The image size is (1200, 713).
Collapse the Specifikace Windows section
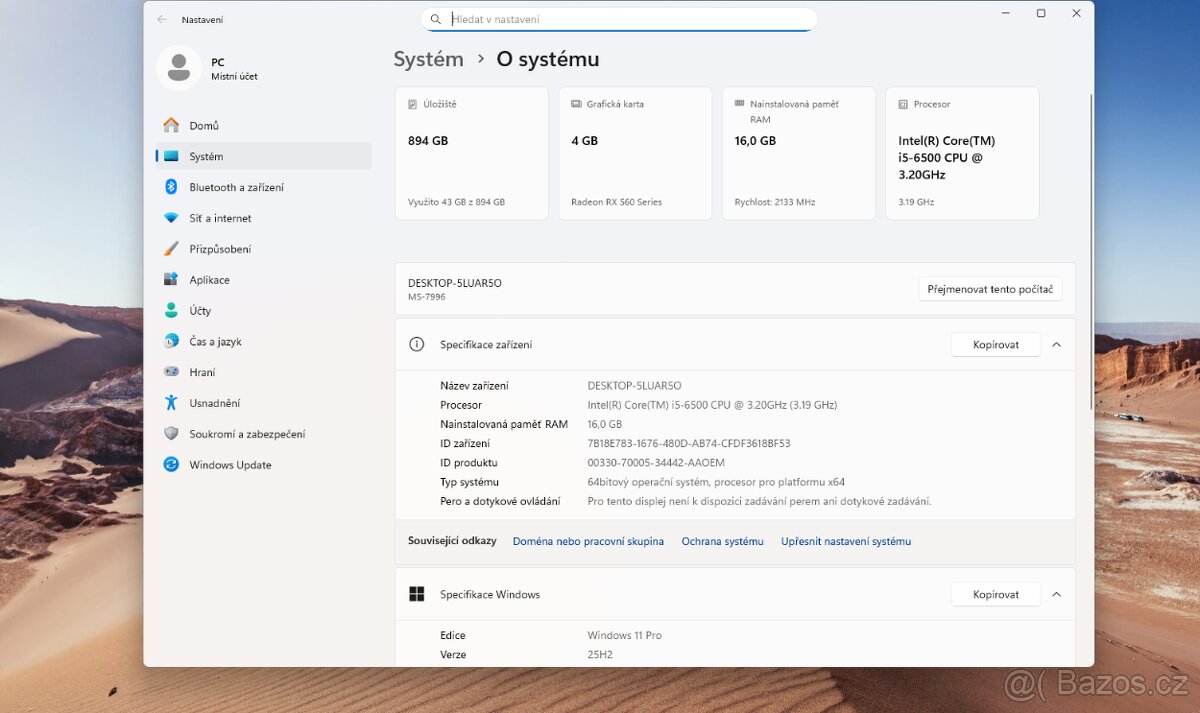[x=1056, y=594]
